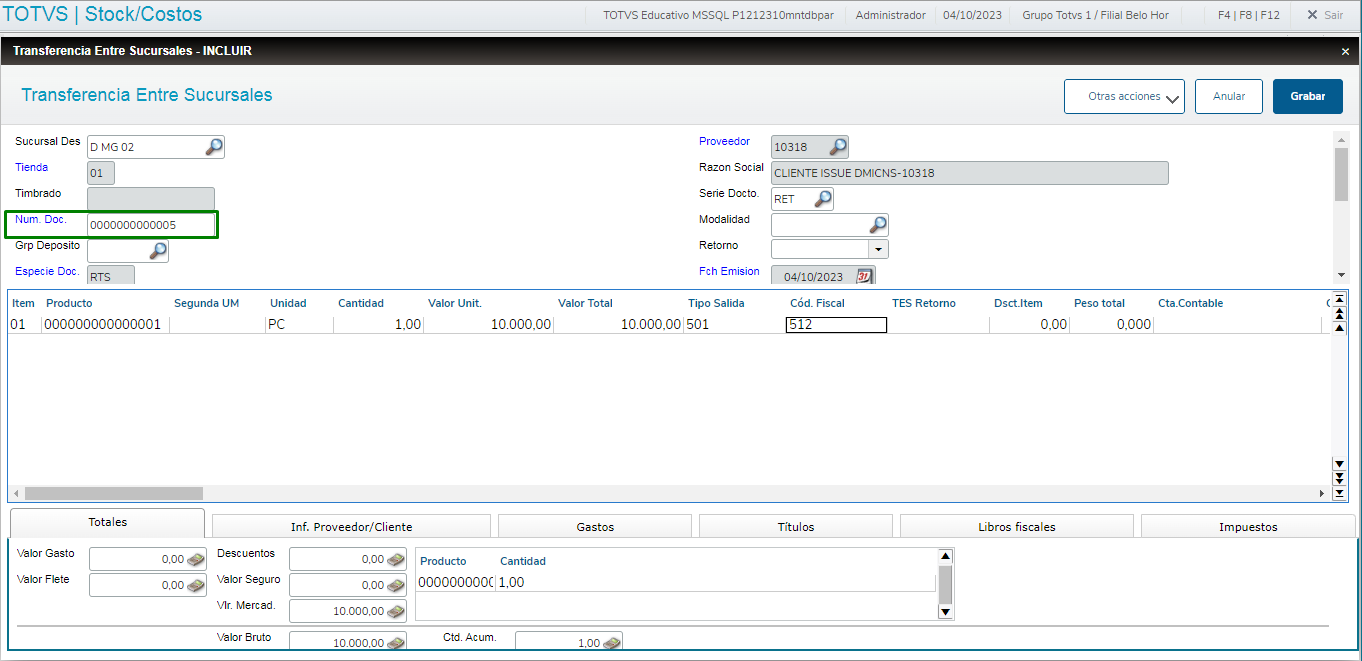Click Valor Gasto amount field
The image size is (1362, 661).
coord(138,560)
